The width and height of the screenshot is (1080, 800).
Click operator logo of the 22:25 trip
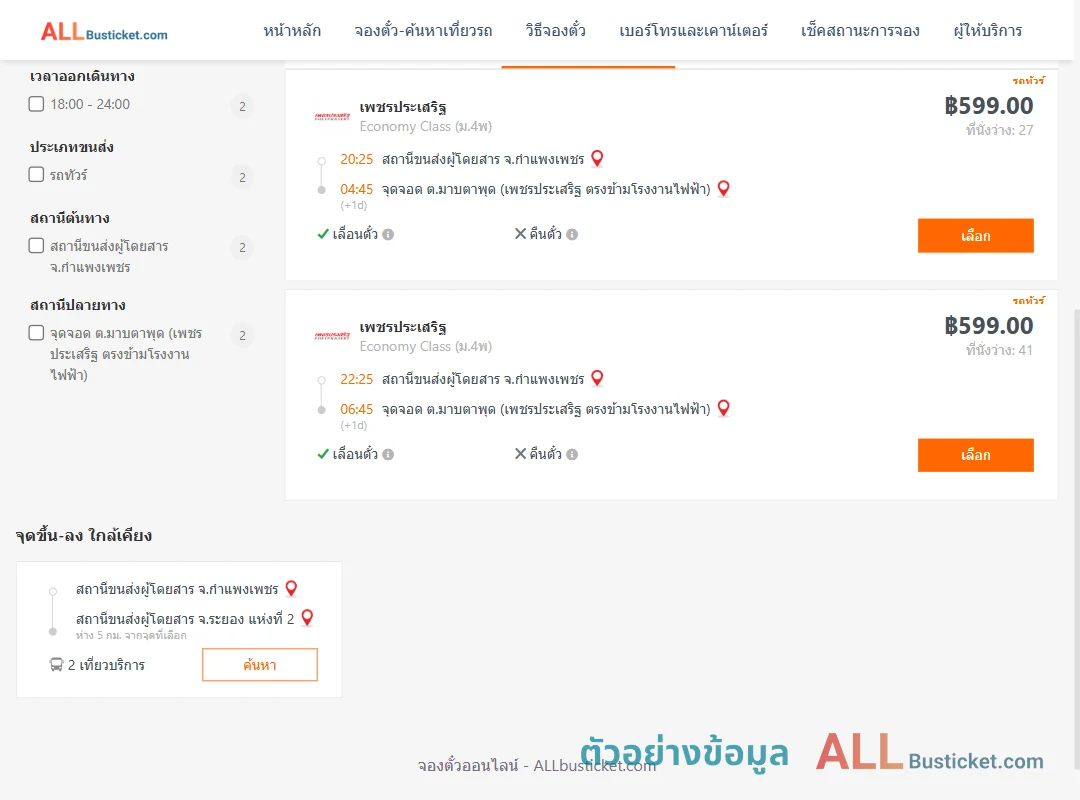pos(332,336)
